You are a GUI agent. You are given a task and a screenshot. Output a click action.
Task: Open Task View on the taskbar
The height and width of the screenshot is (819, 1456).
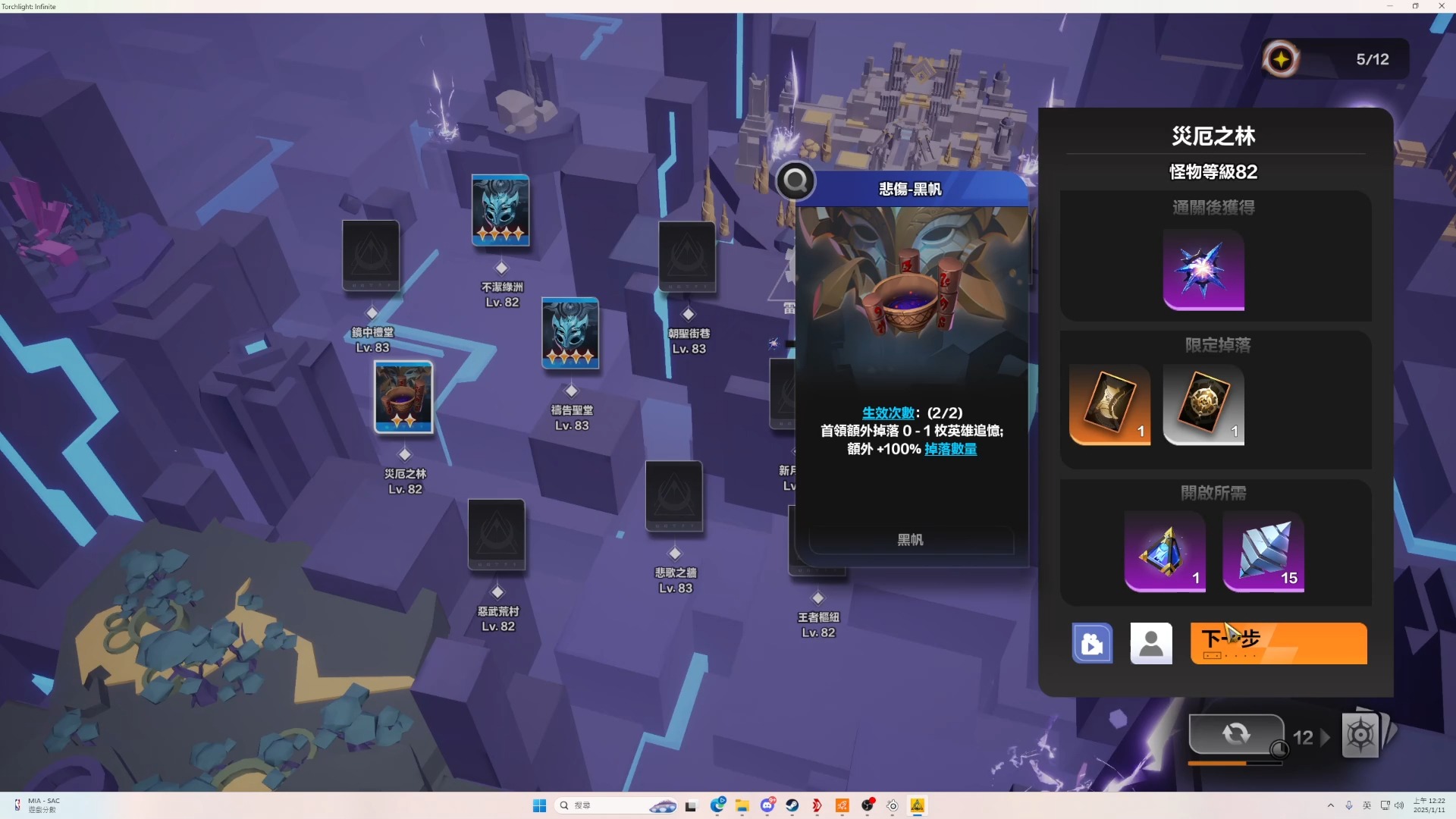click(691, 805)
